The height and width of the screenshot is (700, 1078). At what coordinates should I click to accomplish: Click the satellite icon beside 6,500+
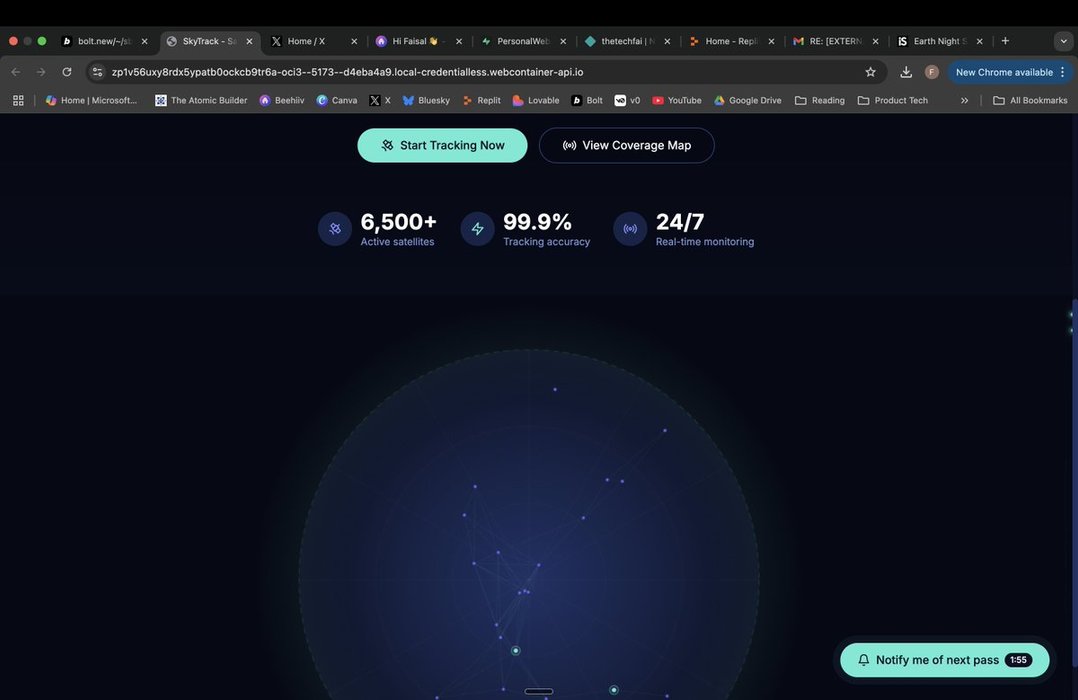click(x=335, y=229)
